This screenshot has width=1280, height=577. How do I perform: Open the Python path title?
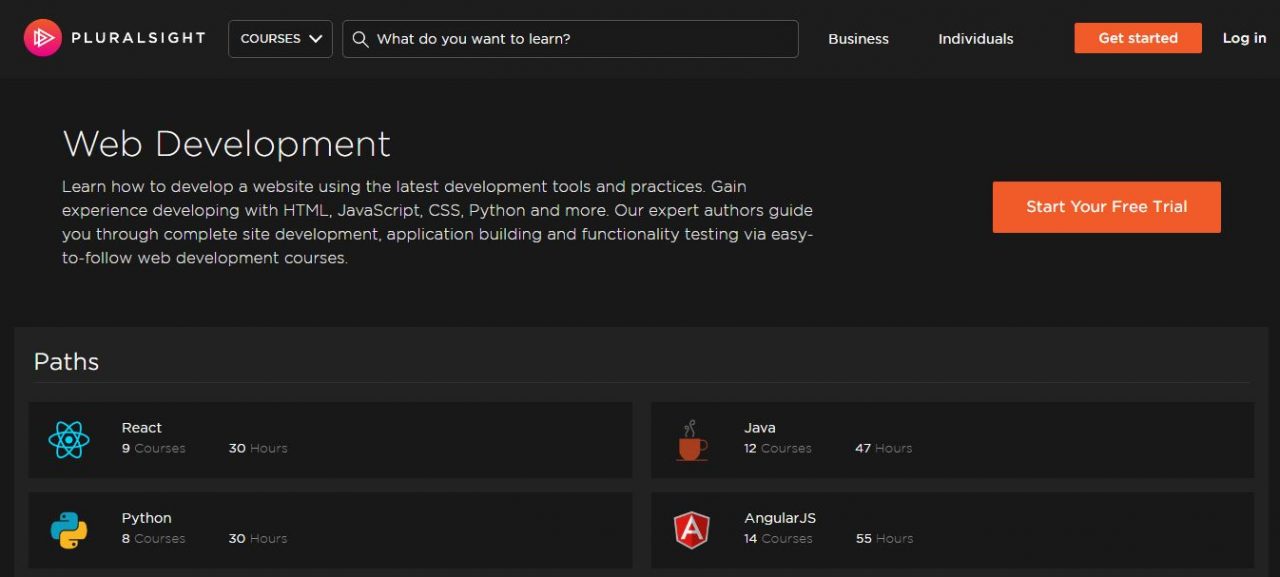click(147, 518)
